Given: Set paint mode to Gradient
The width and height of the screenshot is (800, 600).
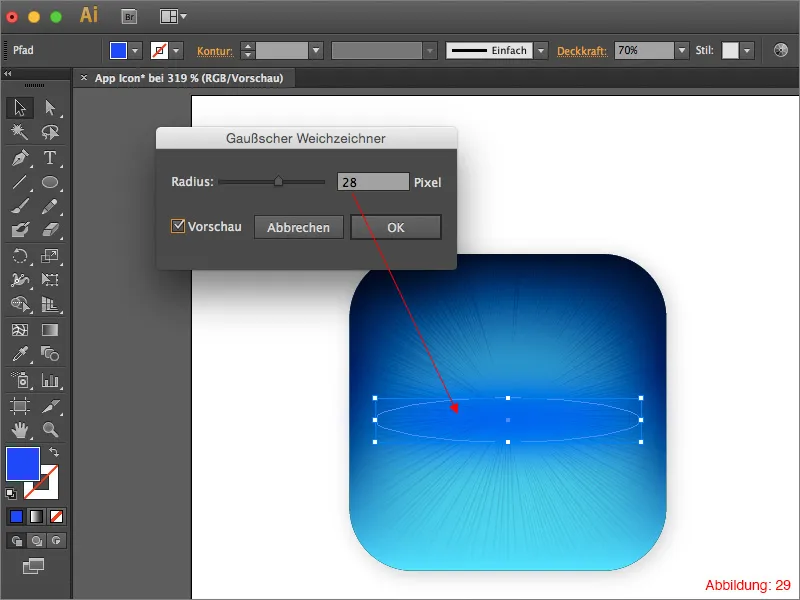Looking at the screenshot, I should [x=36, y=516].
